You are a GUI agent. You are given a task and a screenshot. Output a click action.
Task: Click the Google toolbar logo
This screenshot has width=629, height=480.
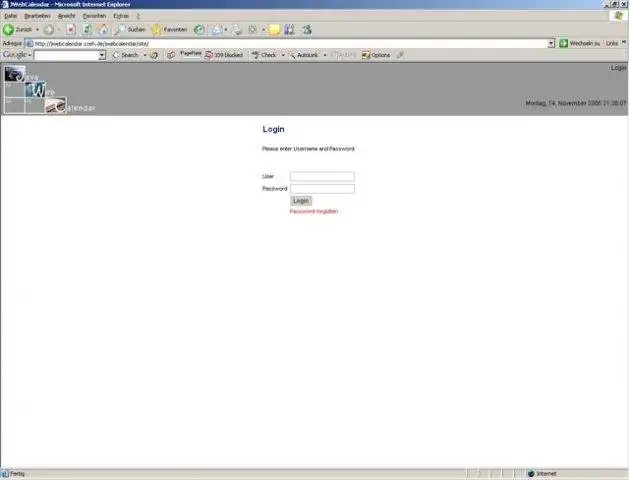pos(15,55)
